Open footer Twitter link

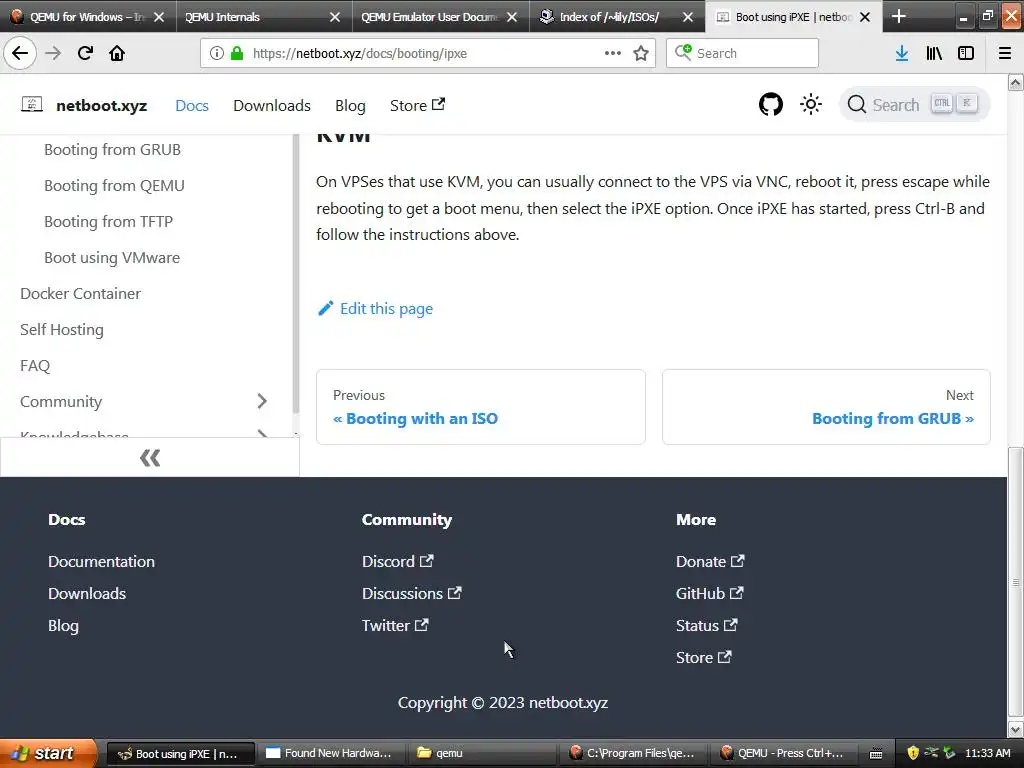coord(395,625)
